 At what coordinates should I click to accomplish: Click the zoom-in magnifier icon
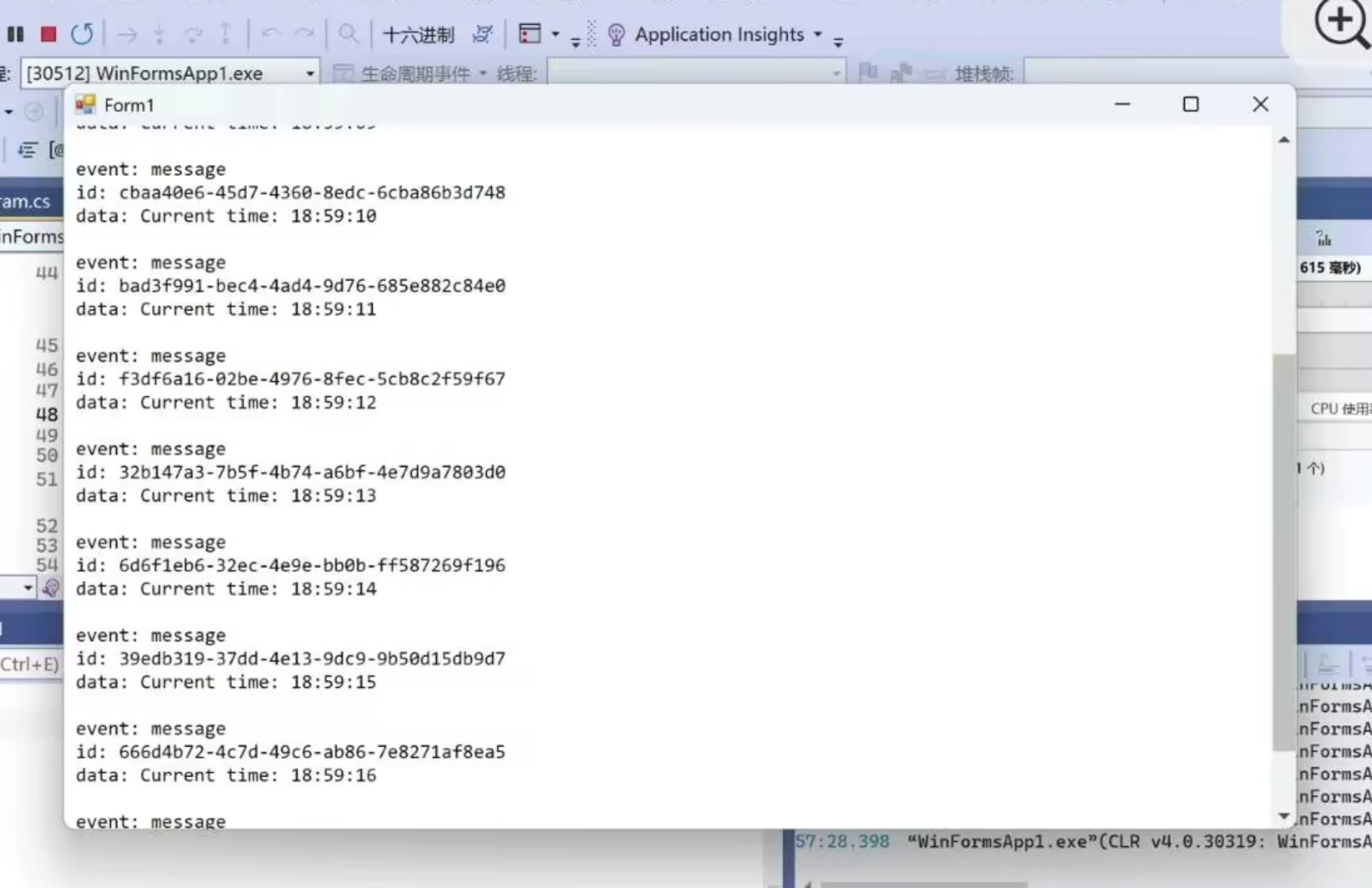1341,24
